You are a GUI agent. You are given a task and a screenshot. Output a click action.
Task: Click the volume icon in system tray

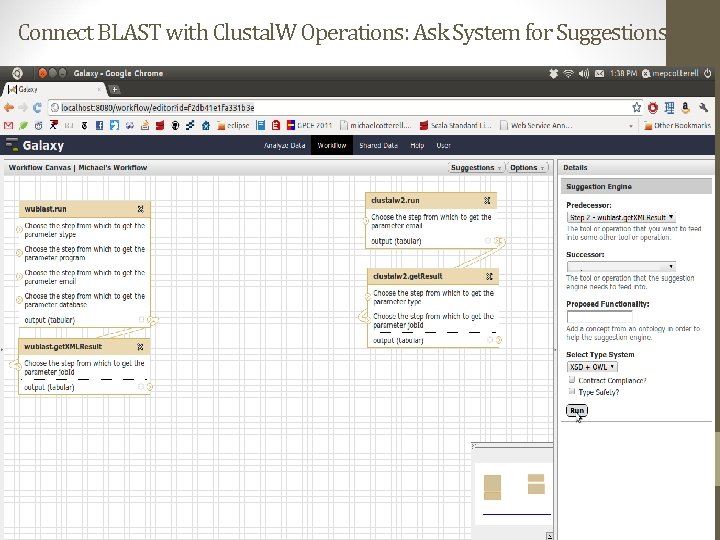584,73
